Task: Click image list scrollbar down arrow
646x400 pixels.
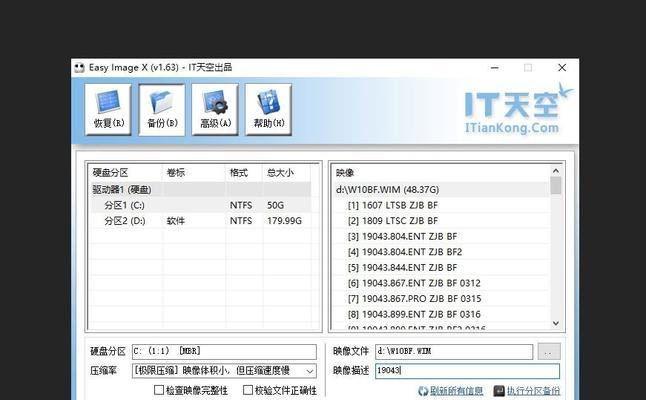Action: pos(555,323)
